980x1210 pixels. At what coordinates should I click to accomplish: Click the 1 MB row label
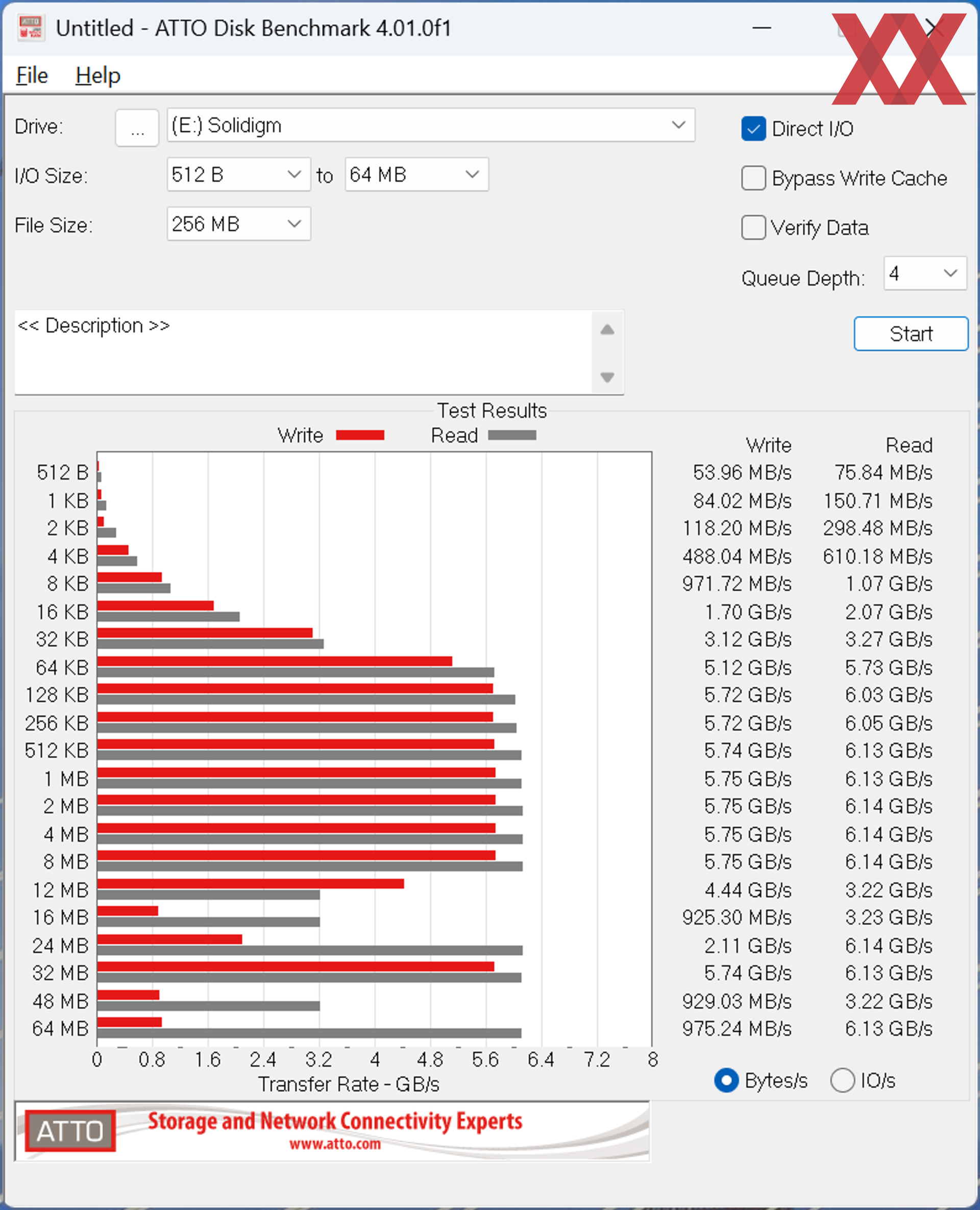pos(66,779)
